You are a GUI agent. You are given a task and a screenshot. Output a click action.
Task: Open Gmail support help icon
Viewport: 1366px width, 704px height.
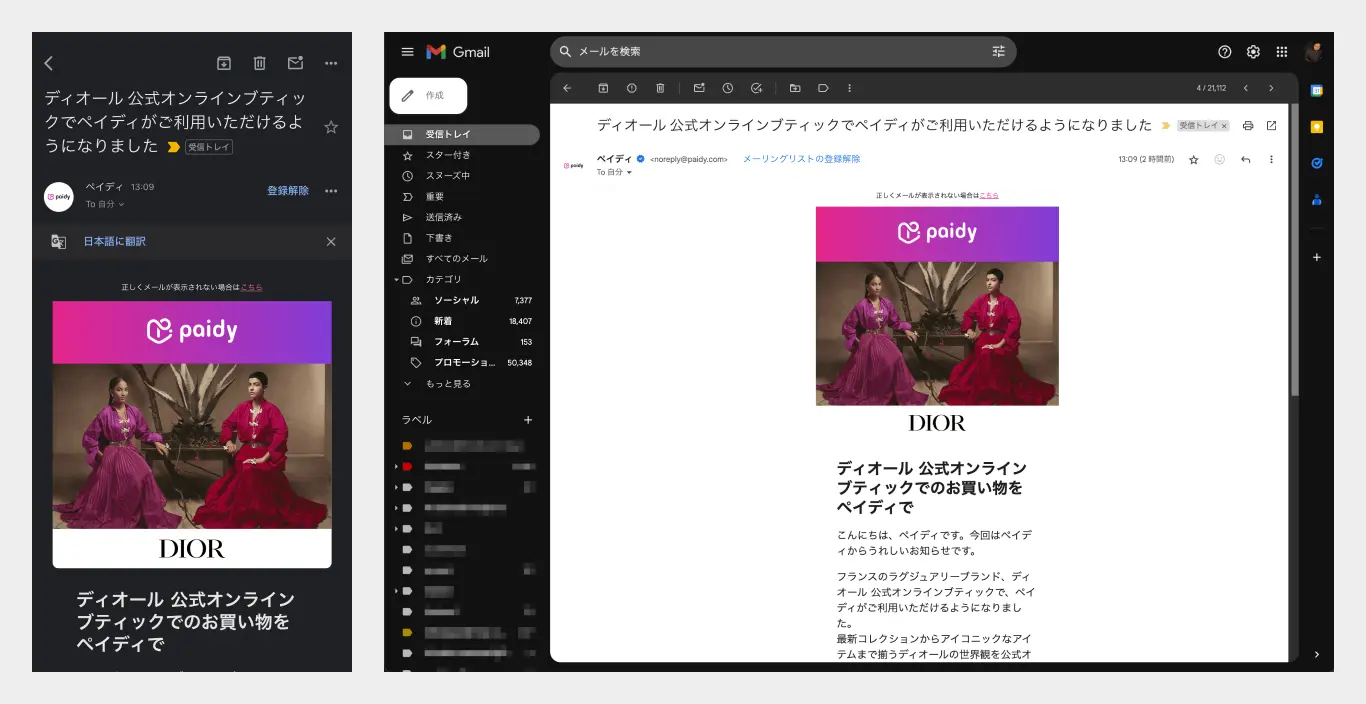(1225, 52)
